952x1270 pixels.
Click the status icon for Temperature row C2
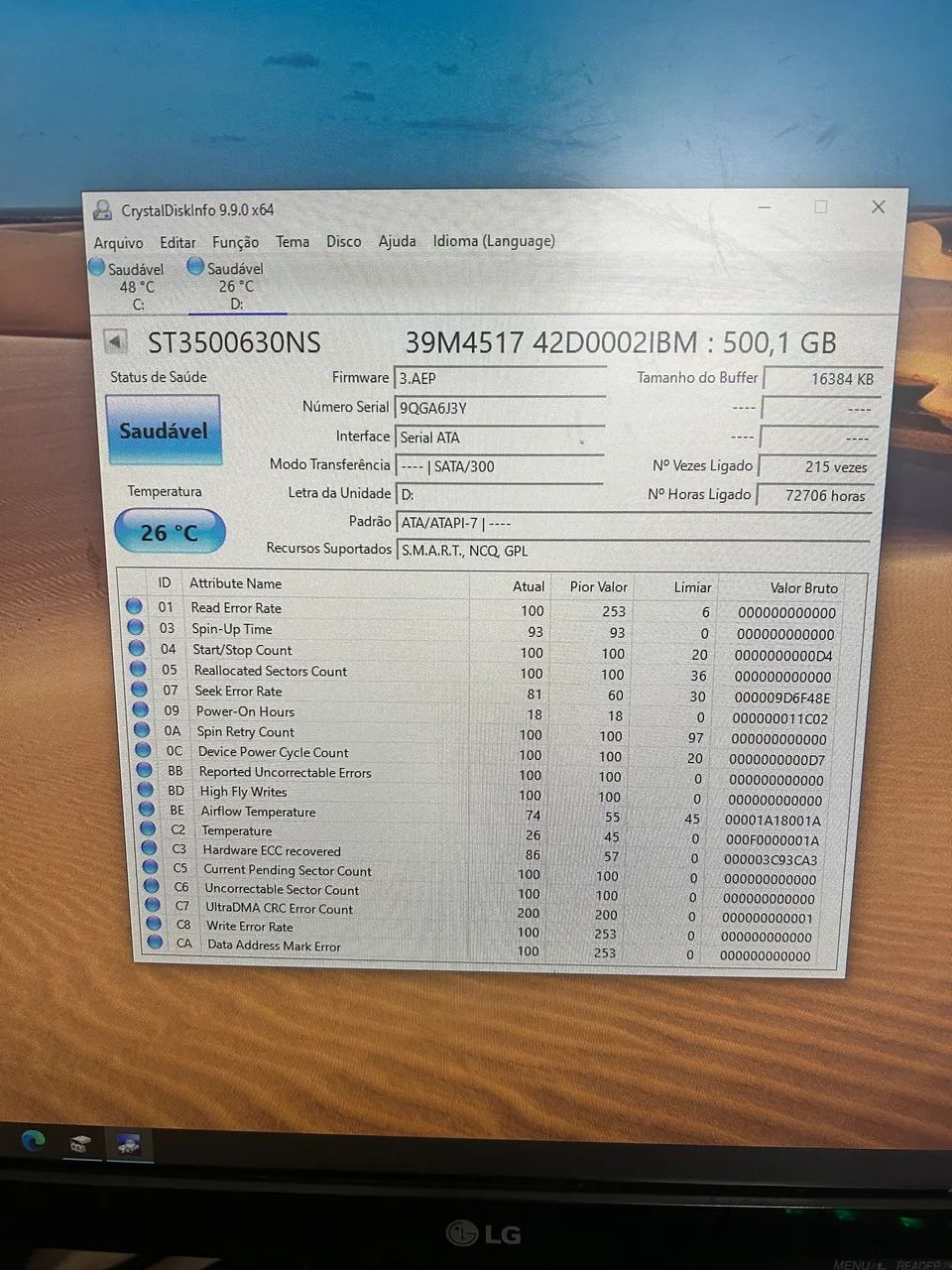(x=148, y=828)
